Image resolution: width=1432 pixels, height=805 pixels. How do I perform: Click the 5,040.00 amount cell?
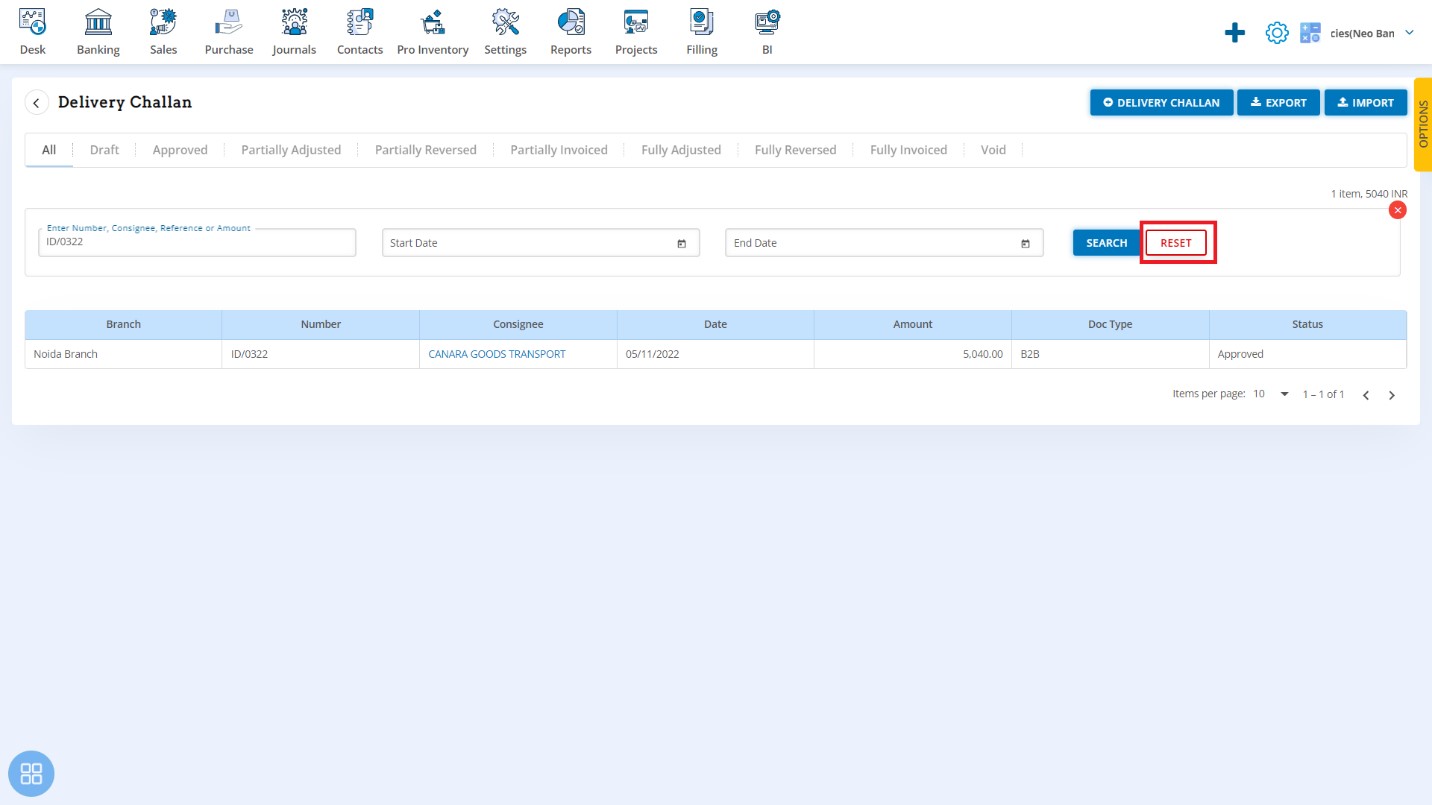click(913, 354)
